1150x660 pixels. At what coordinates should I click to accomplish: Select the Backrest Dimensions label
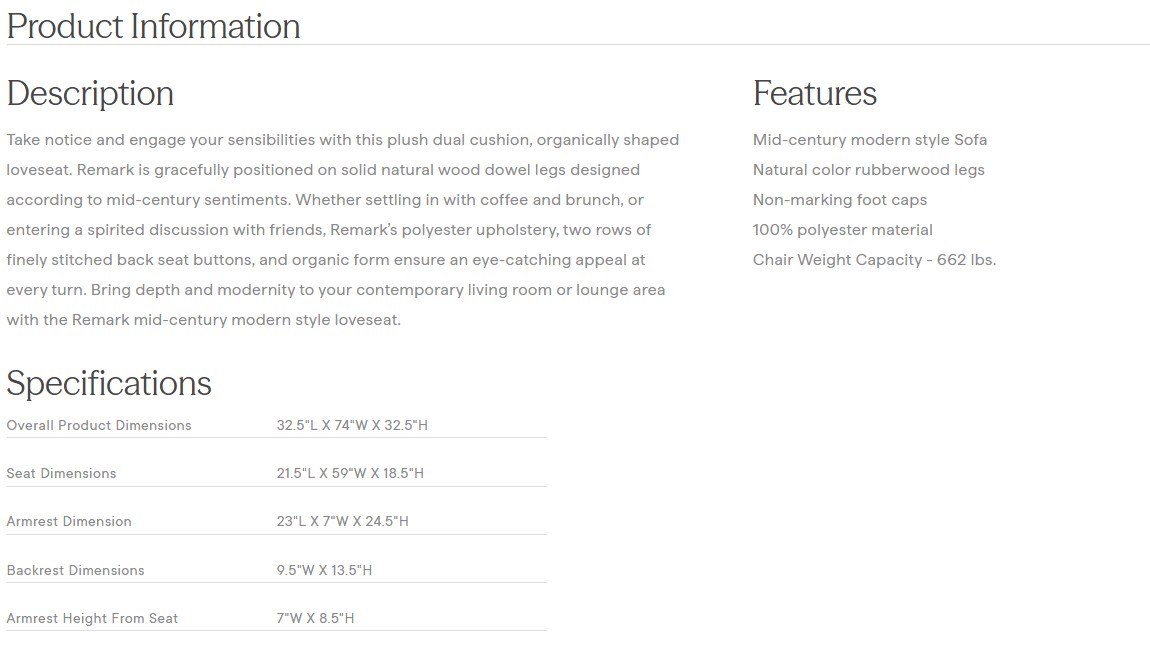tap(75, 570)
